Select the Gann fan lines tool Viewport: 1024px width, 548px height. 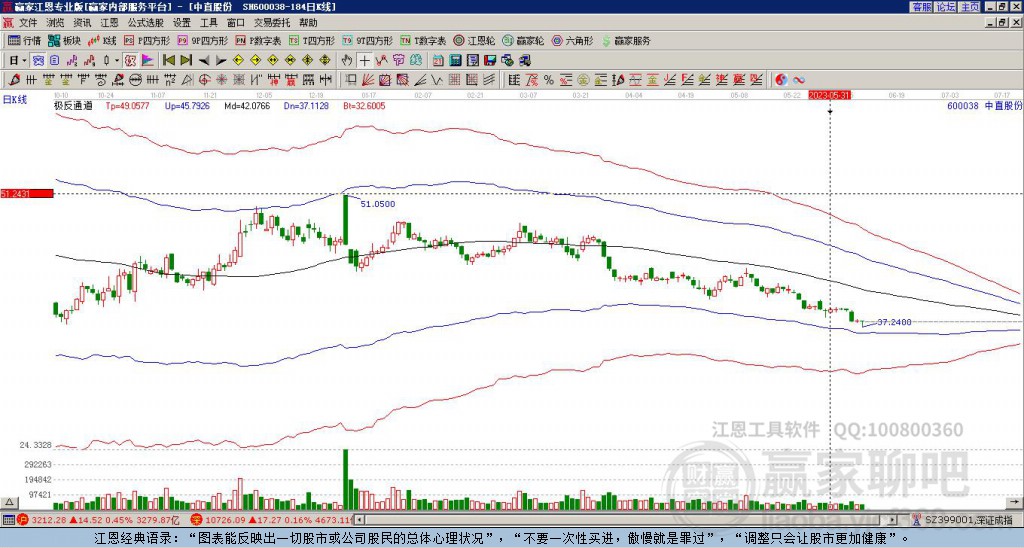[x=368, y=80]
